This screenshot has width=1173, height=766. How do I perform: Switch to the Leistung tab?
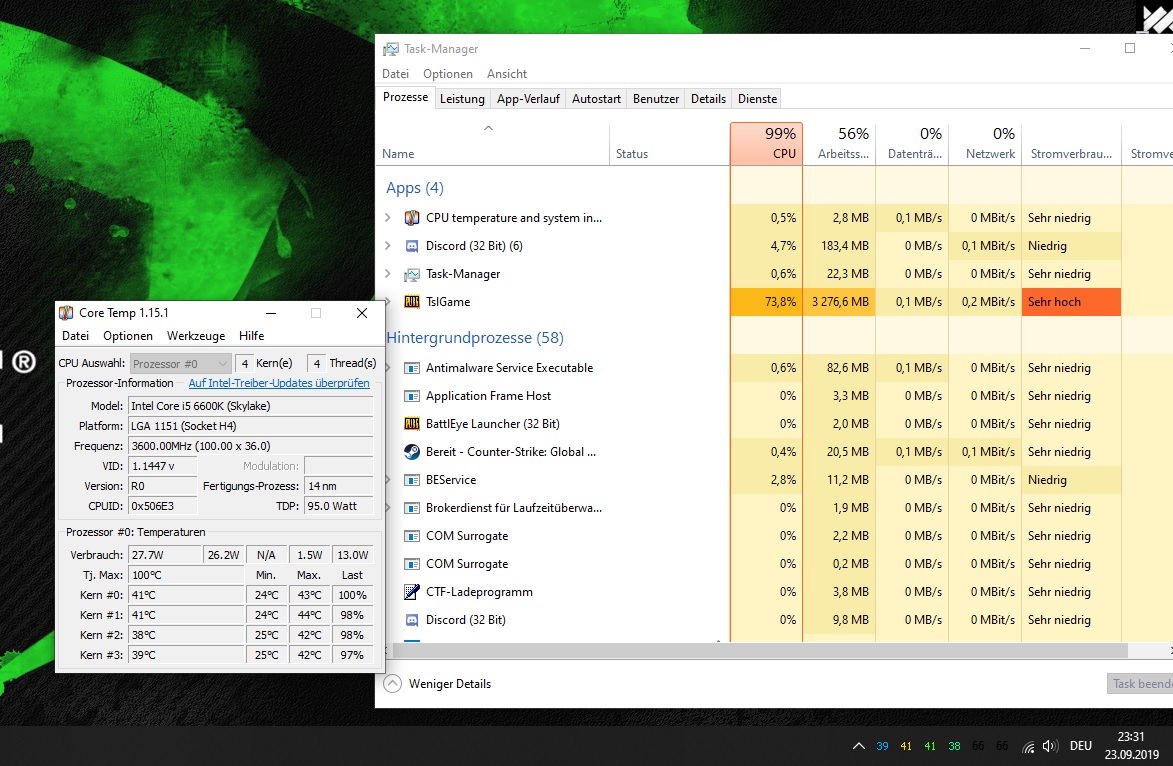[x=462, y=99]
